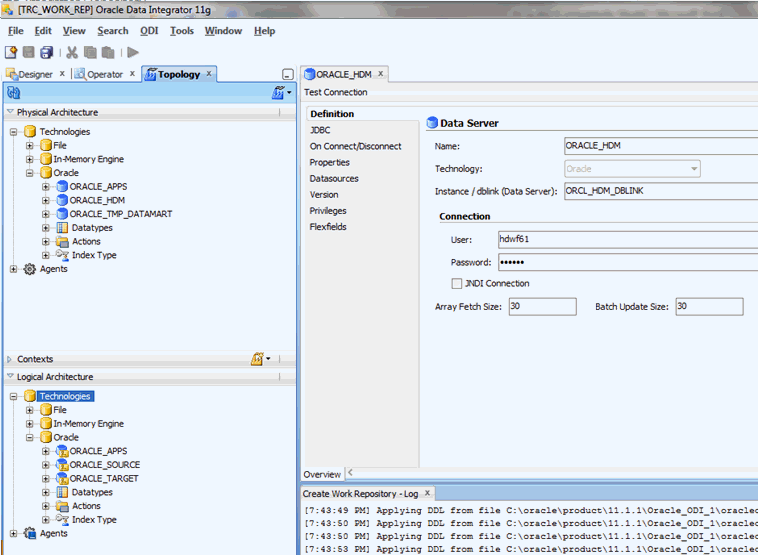758x555 pixels.
Task: Click the Datatypes icon under Physical Architecture
Action: click(62, 228)
